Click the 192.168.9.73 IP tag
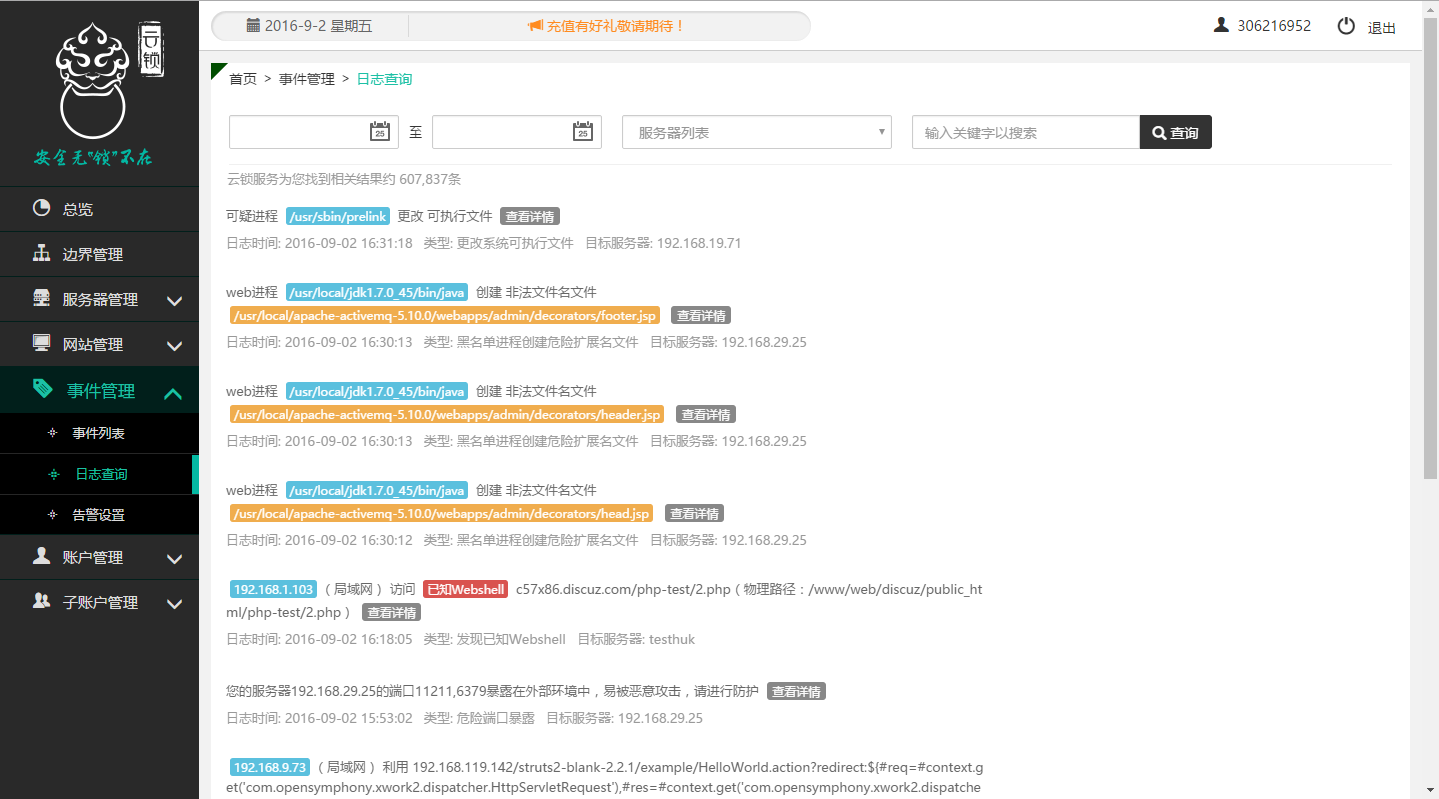 pos(270,767)
